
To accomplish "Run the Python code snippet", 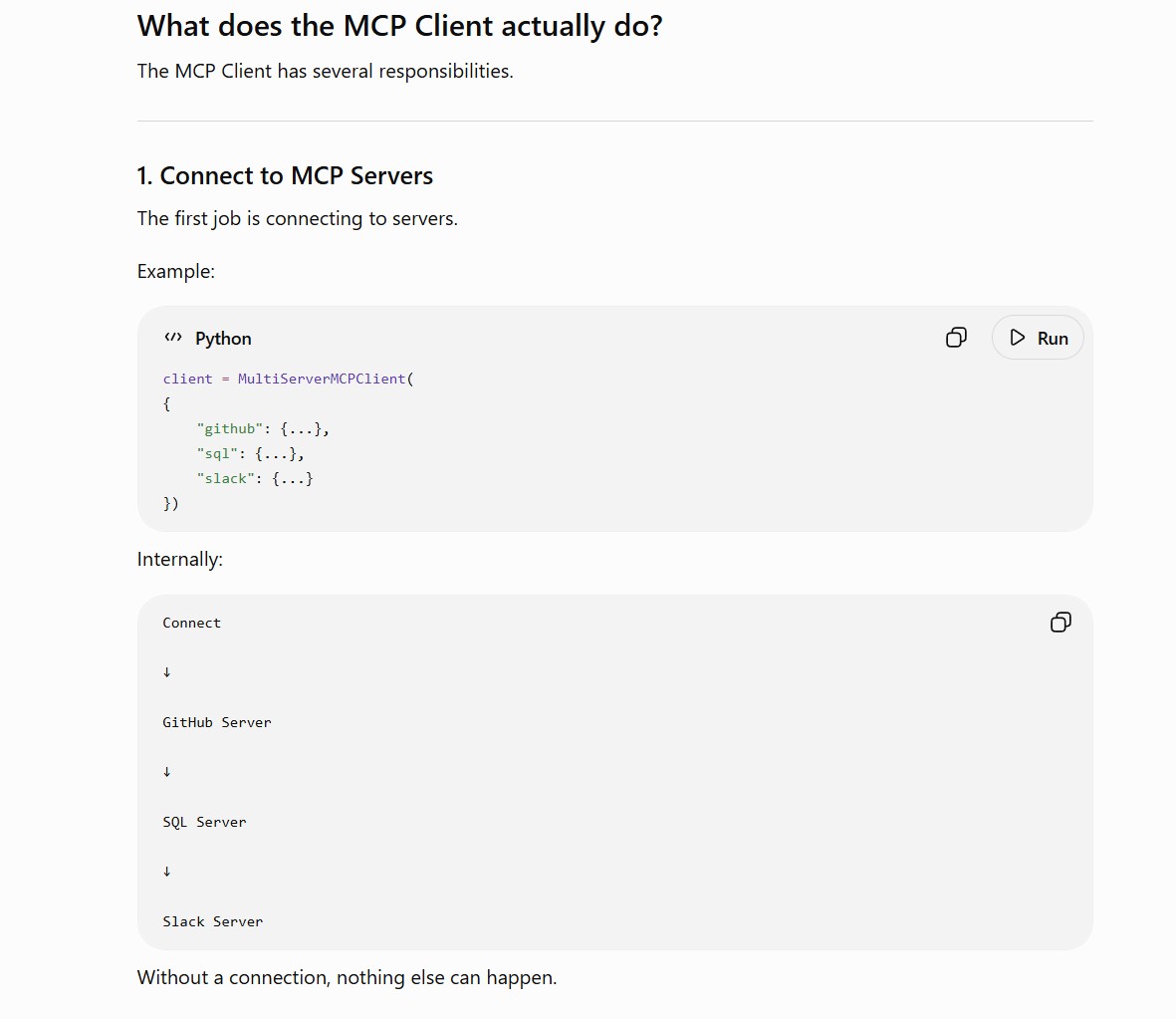I will click(x=1038, y=338).
